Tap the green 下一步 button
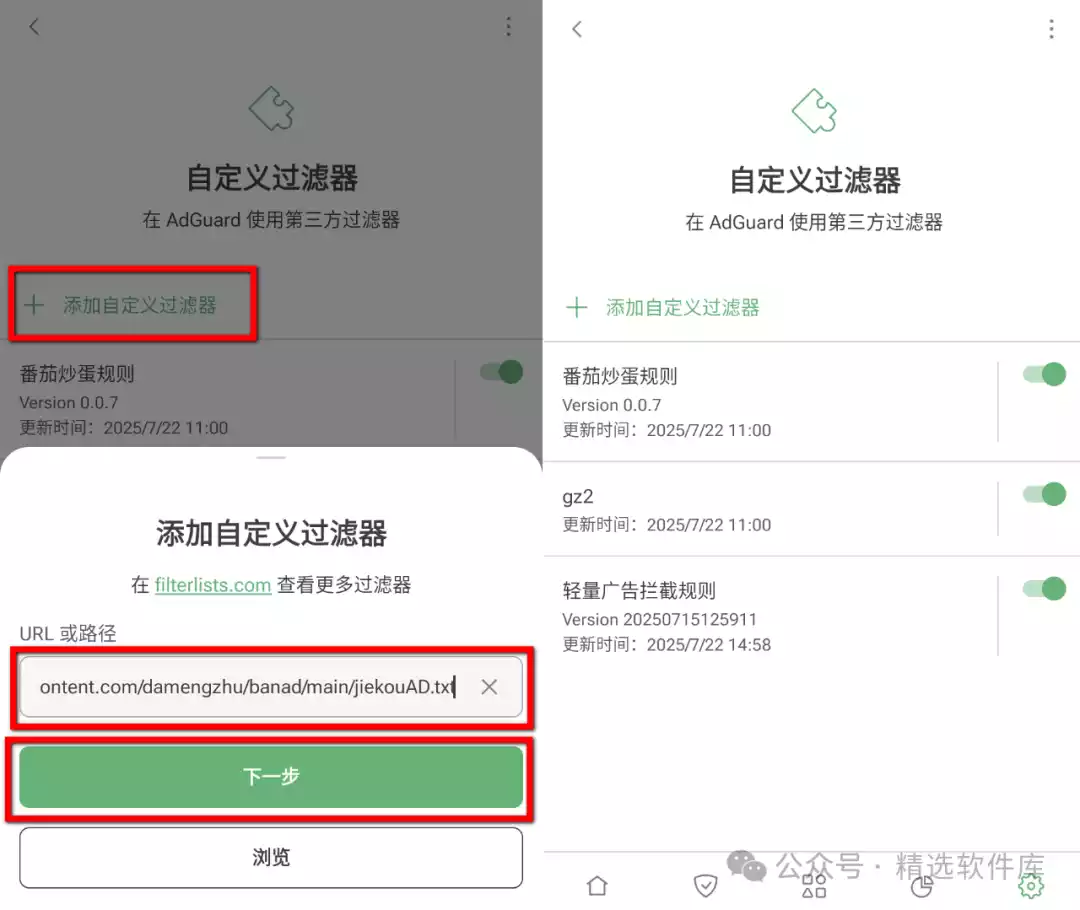This screenshot has height=910, width=1080. (271, 777)
